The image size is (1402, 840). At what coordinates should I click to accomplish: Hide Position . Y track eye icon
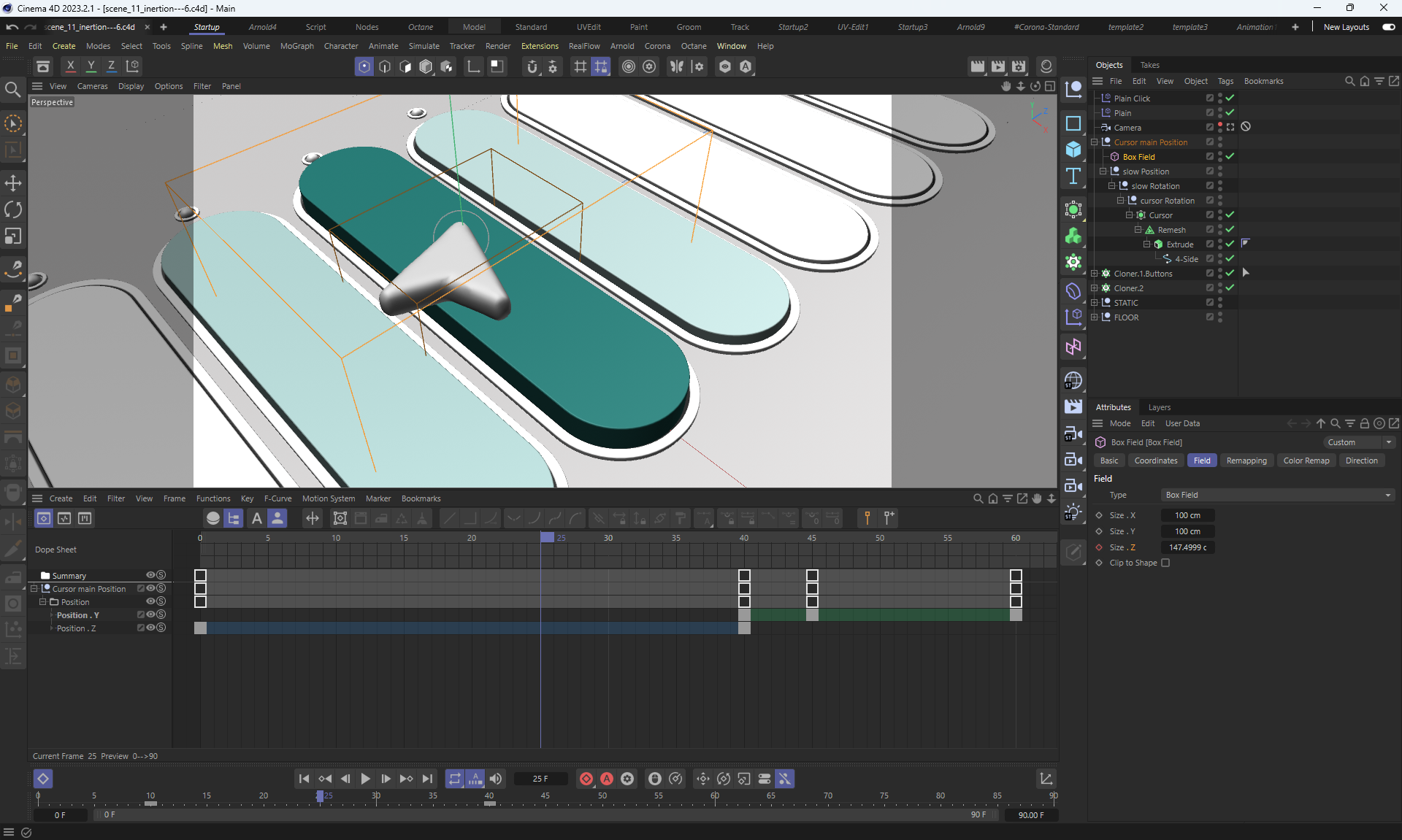150,614
